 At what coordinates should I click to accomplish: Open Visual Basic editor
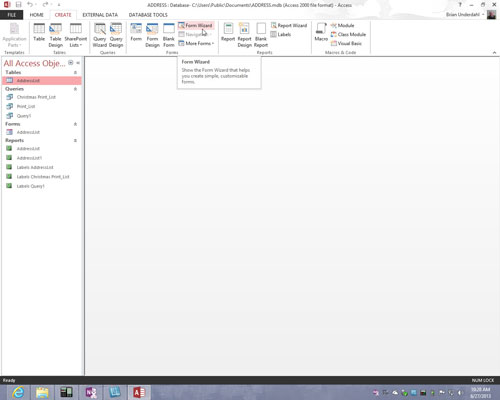click(346, 43)
